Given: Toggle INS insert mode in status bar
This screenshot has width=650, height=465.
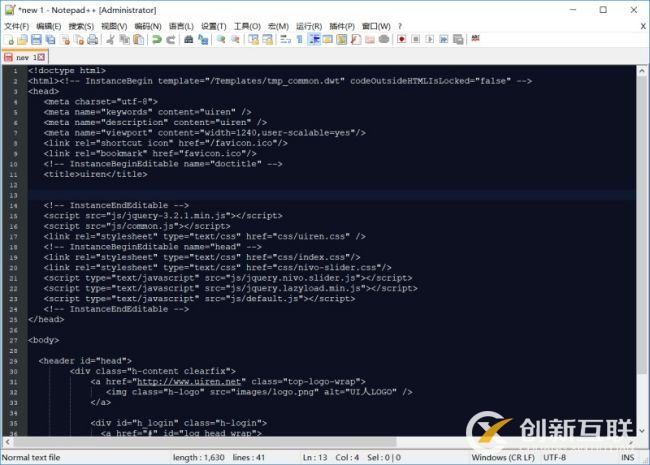Looking at the screenshot, I should click(x=627, y=457).
